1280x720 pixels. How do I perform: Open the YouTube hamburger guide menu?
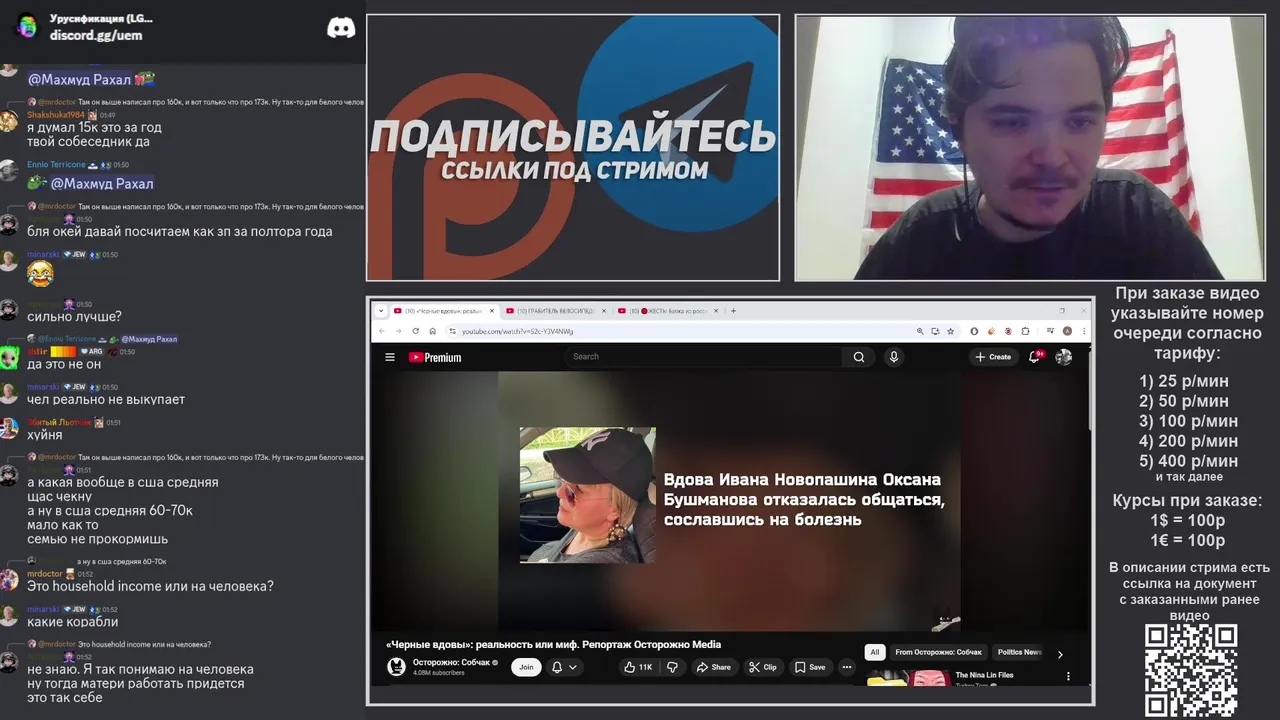[x=390, y=357]
